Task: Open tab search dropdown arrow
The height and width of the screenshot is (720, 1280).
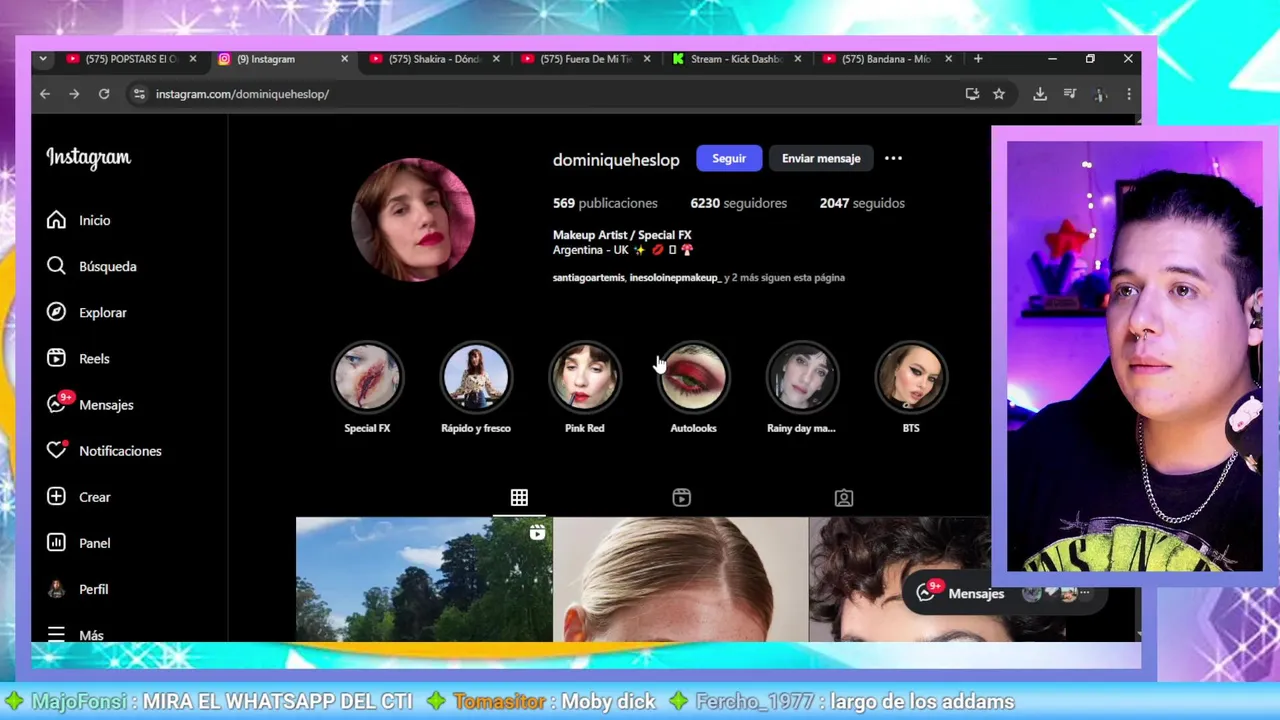Action: [x=43, y=59]
